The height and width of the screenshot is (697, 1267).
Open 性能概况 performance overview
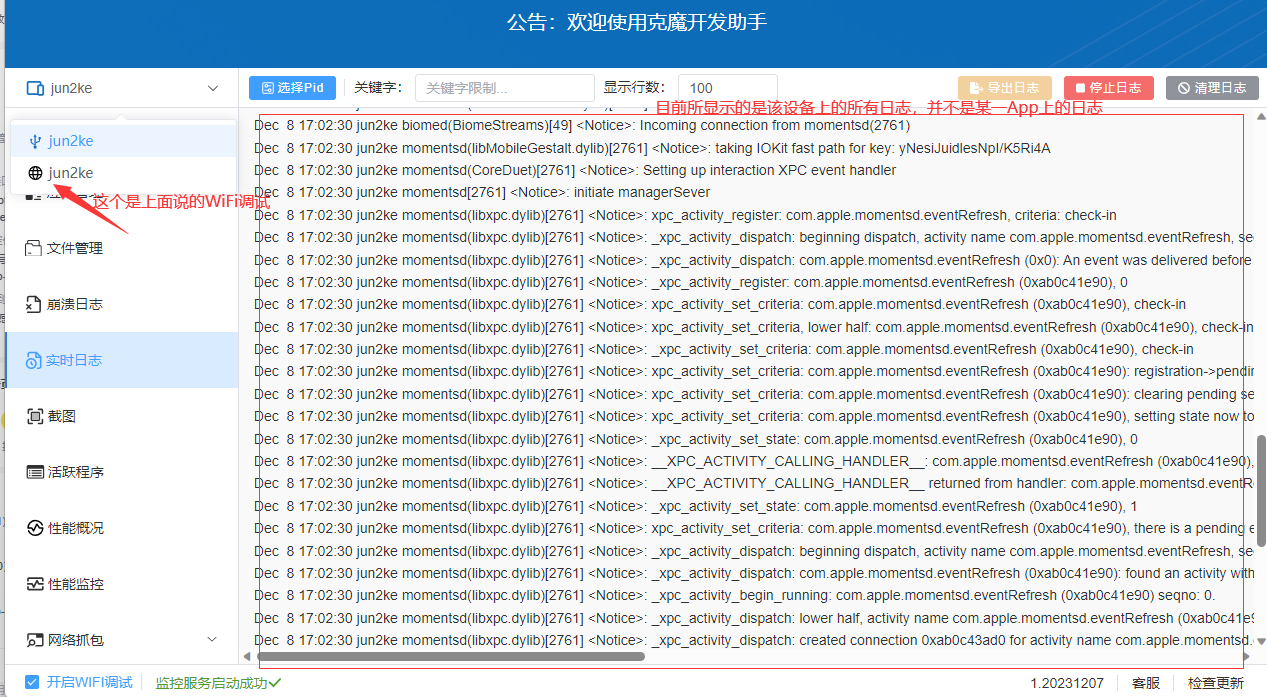pos(121,528)
